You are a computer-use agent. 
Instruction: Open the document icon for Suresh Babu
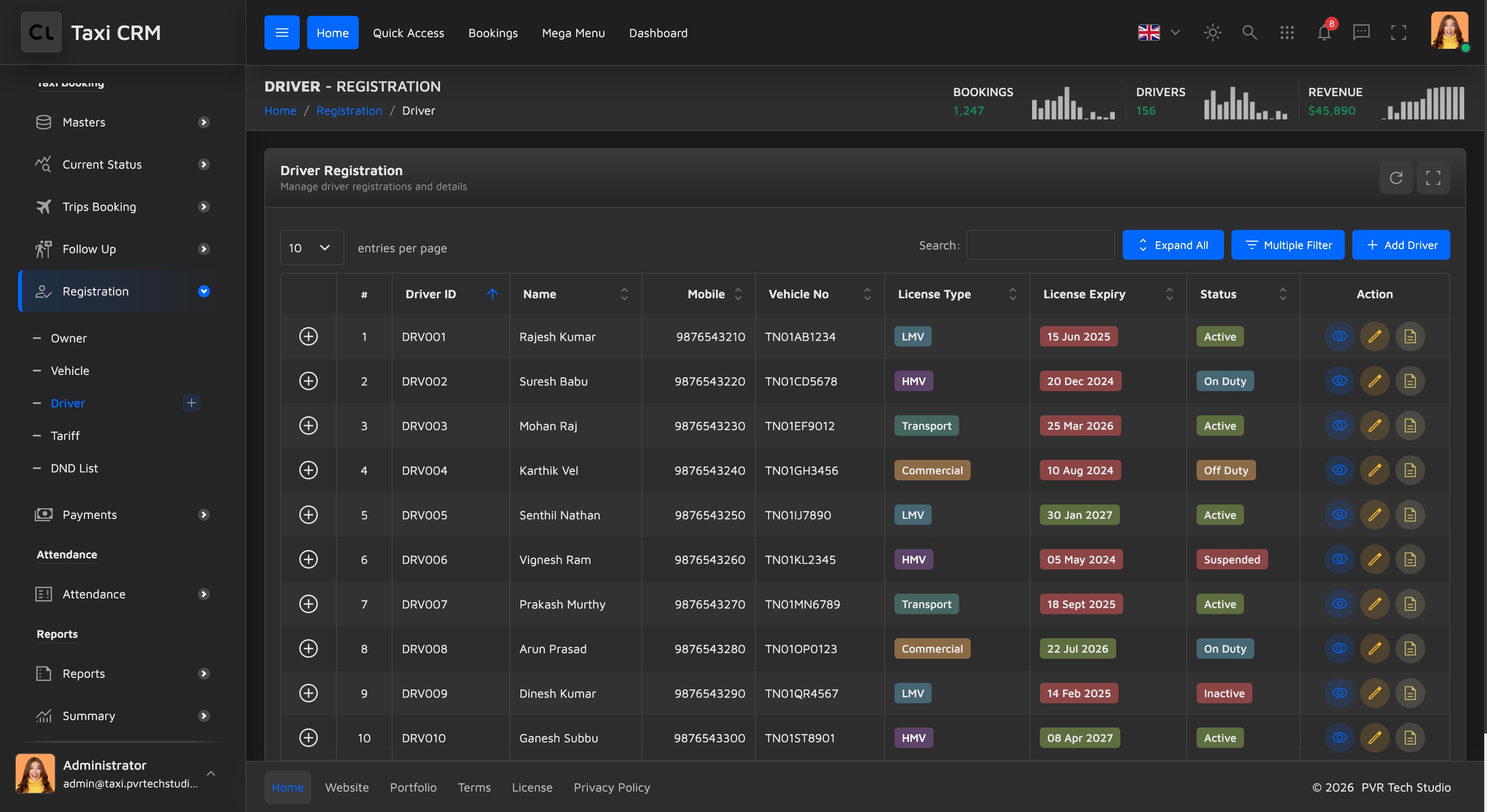coord(1410,381)
